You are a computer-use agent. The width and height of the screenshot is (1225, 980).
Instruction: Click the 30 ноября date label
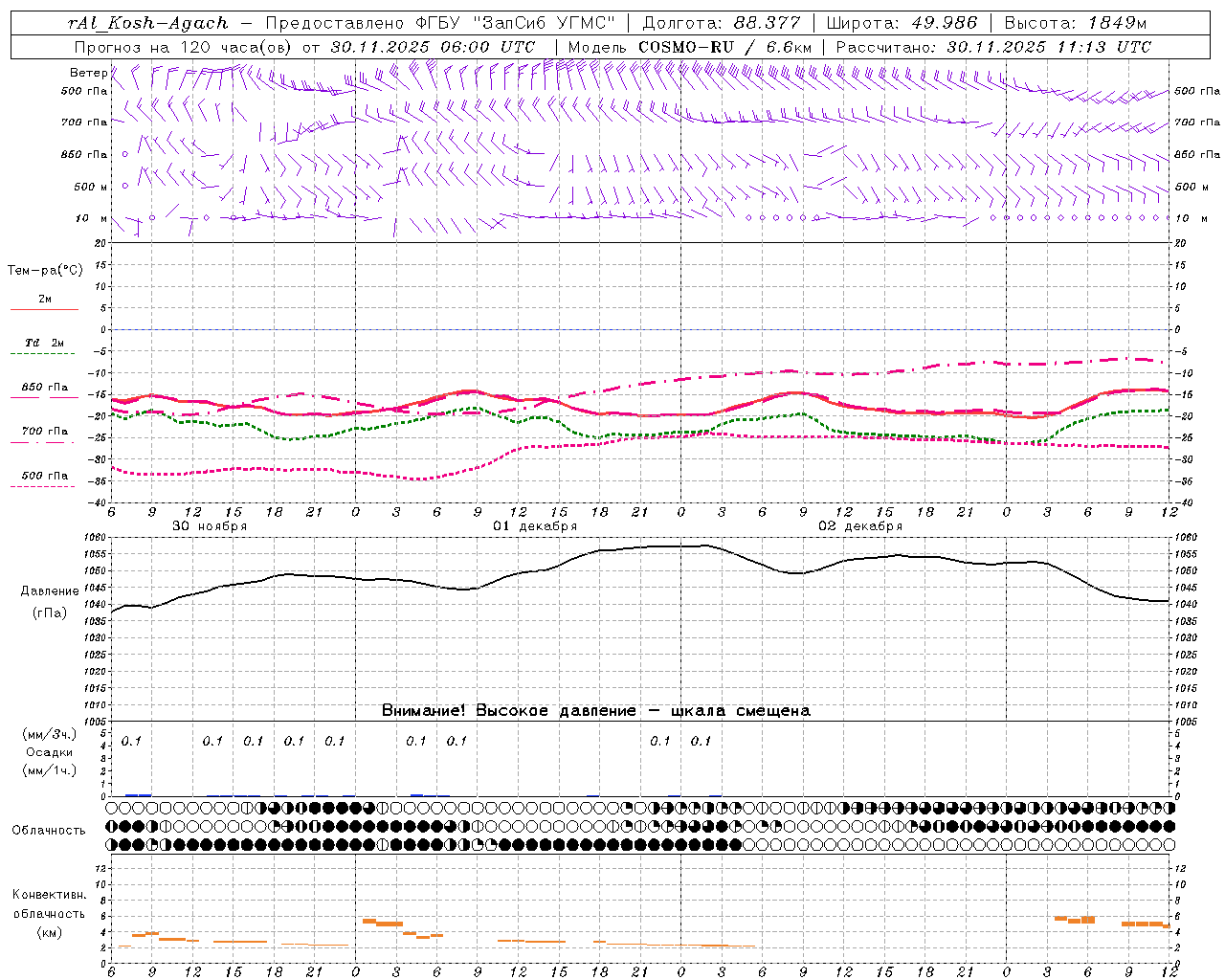point(210,526)
